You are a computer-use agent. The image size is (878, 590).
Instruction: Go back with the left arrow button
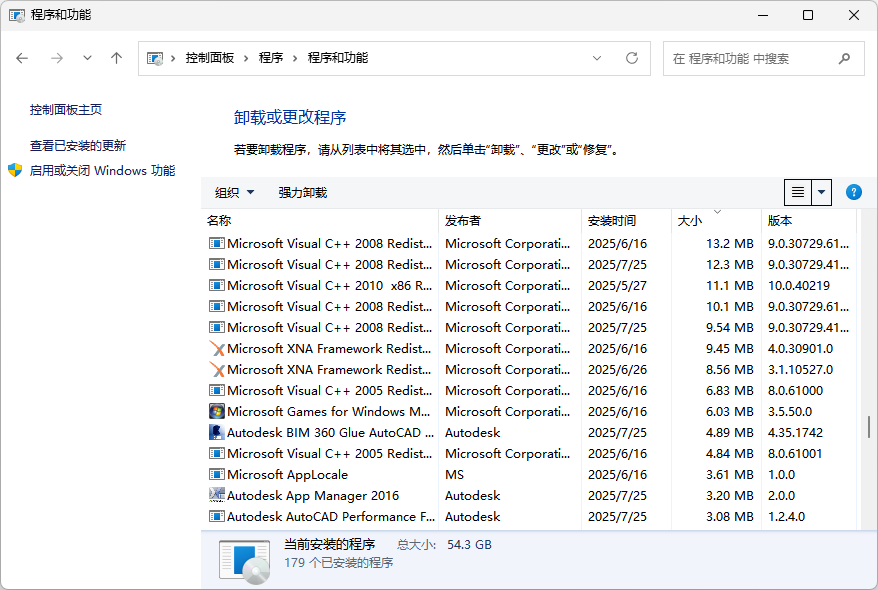(22, 58)
